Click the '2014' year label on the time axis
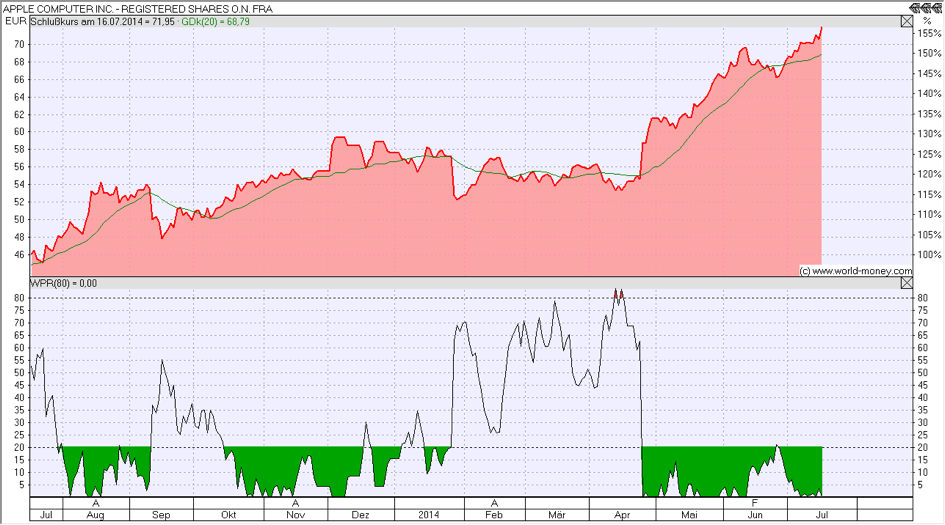The height and width of the screenshot is (525, 945). pos(429,515)
